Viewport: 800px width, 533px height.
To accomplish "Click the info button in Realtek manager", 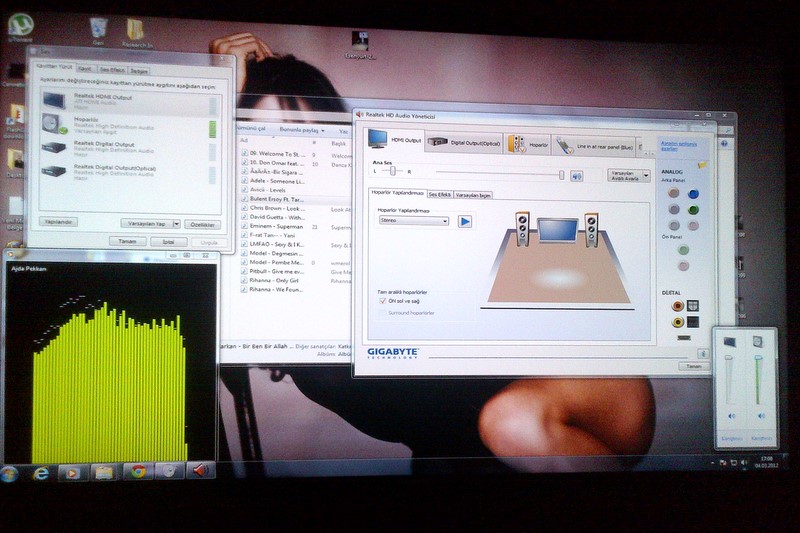I will (x=703, y=353).
